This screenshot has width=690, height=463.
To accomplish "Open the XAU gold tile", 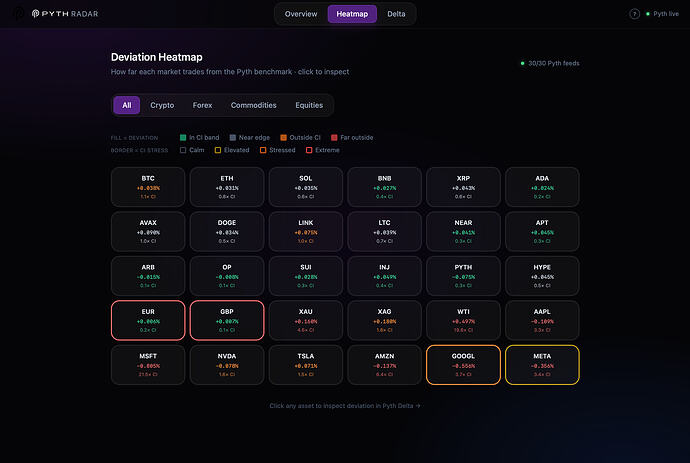I will (305, 320).
